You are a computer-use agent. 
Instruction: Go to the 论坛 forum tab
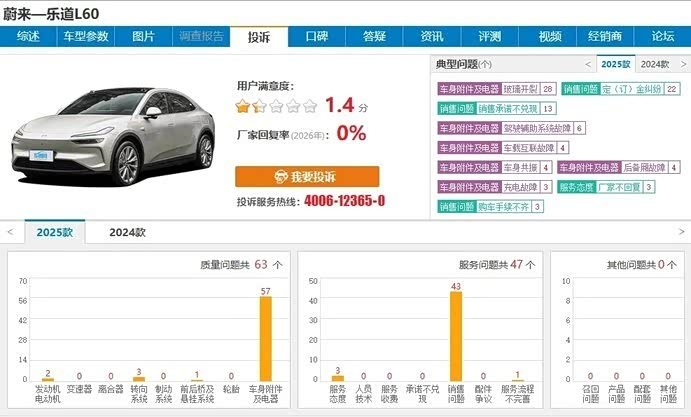click(x=663, y=36)
